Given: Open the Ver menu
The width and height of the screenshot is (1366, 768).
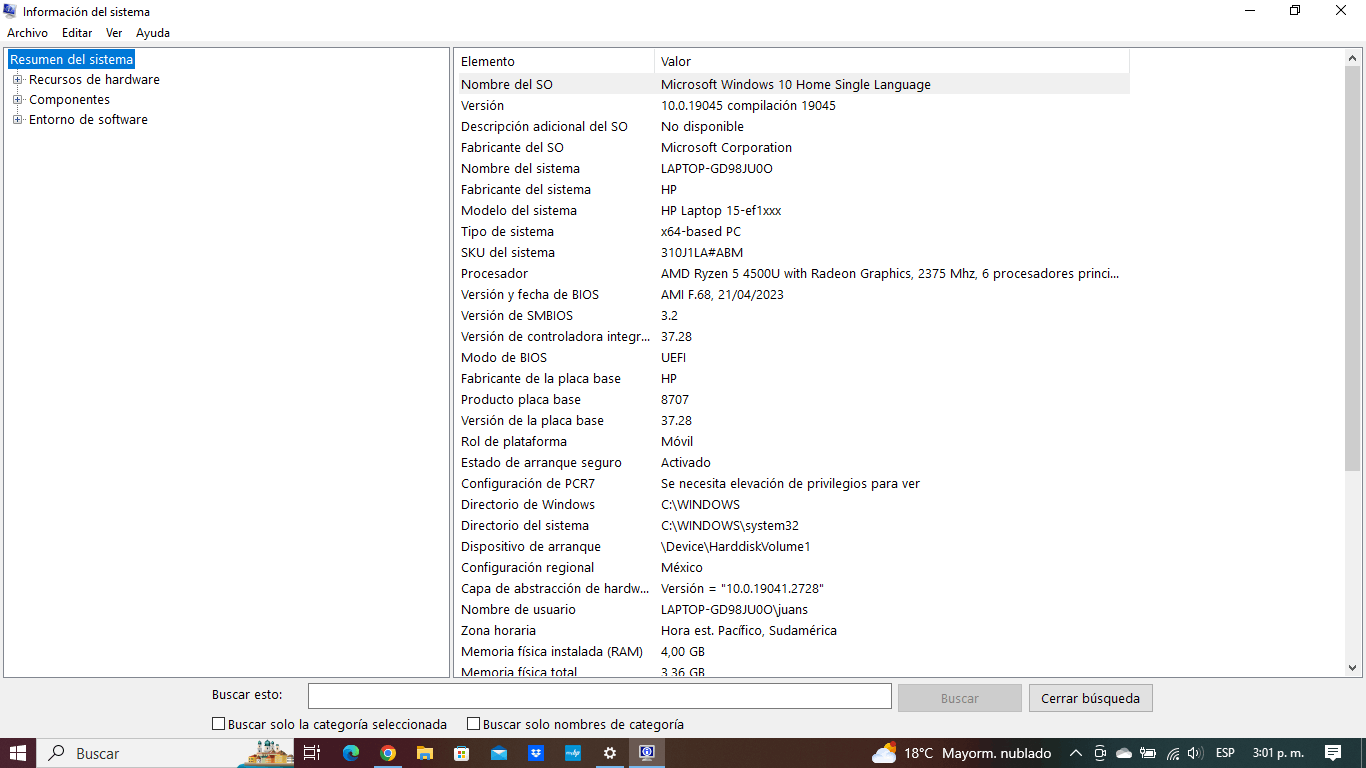Looking at the screenshot, I should pos(114,33).
